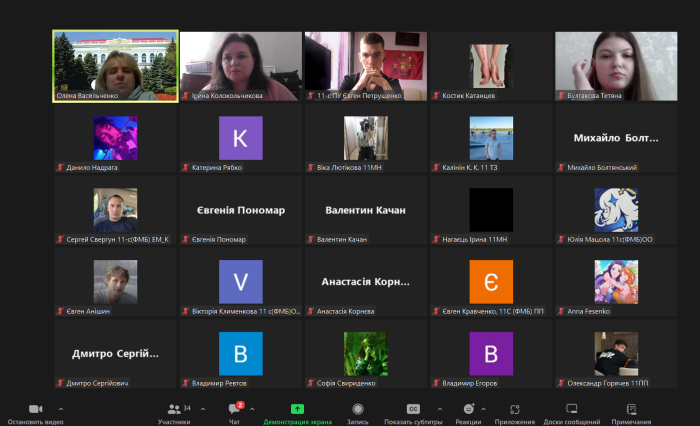Expand the arrow next to Чат
The image size is (700, 426).
[254, 409]
